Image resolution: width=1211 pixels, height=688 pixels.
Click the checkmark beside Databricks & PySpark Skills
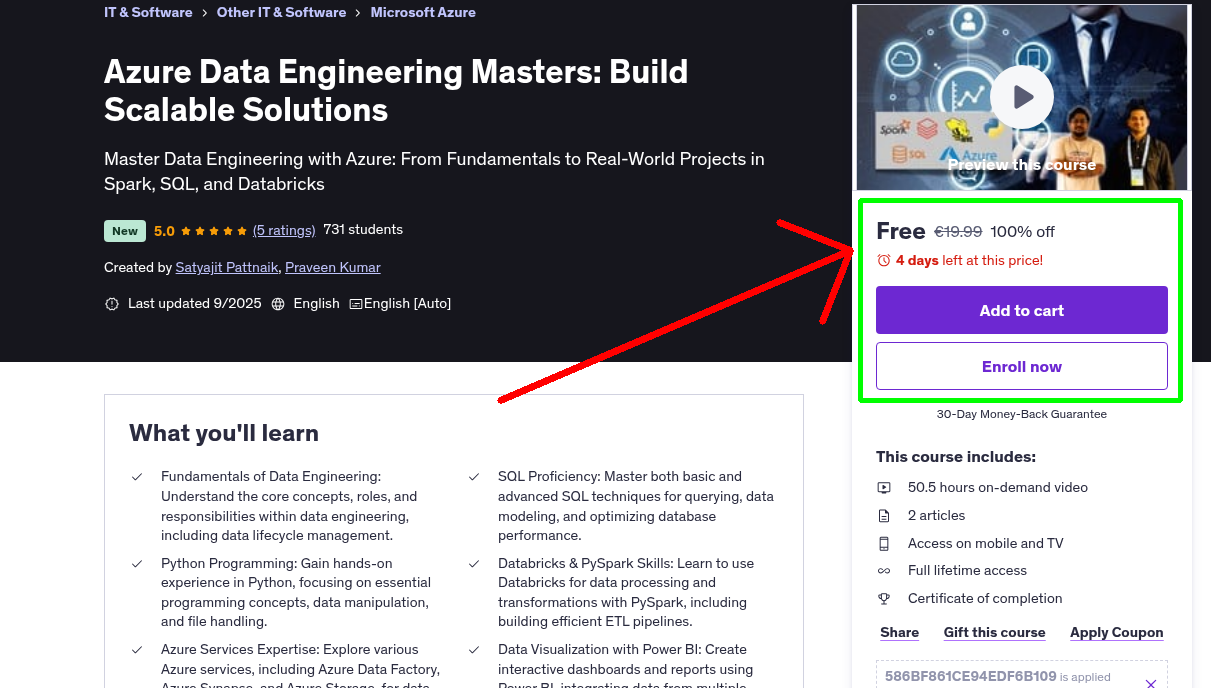coord(474,564)
